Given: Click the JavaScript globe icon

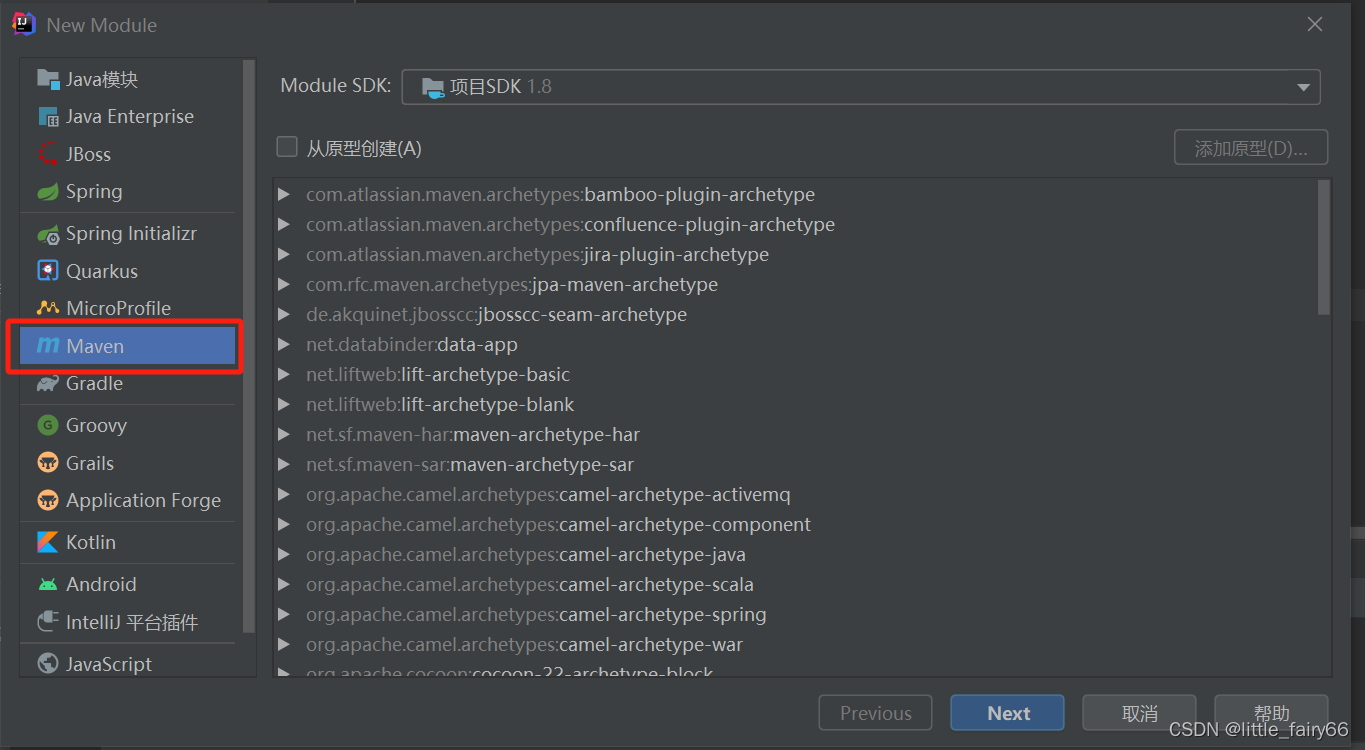Looking at the screenshot, I should pyautogui.click(x=48, y=664).
